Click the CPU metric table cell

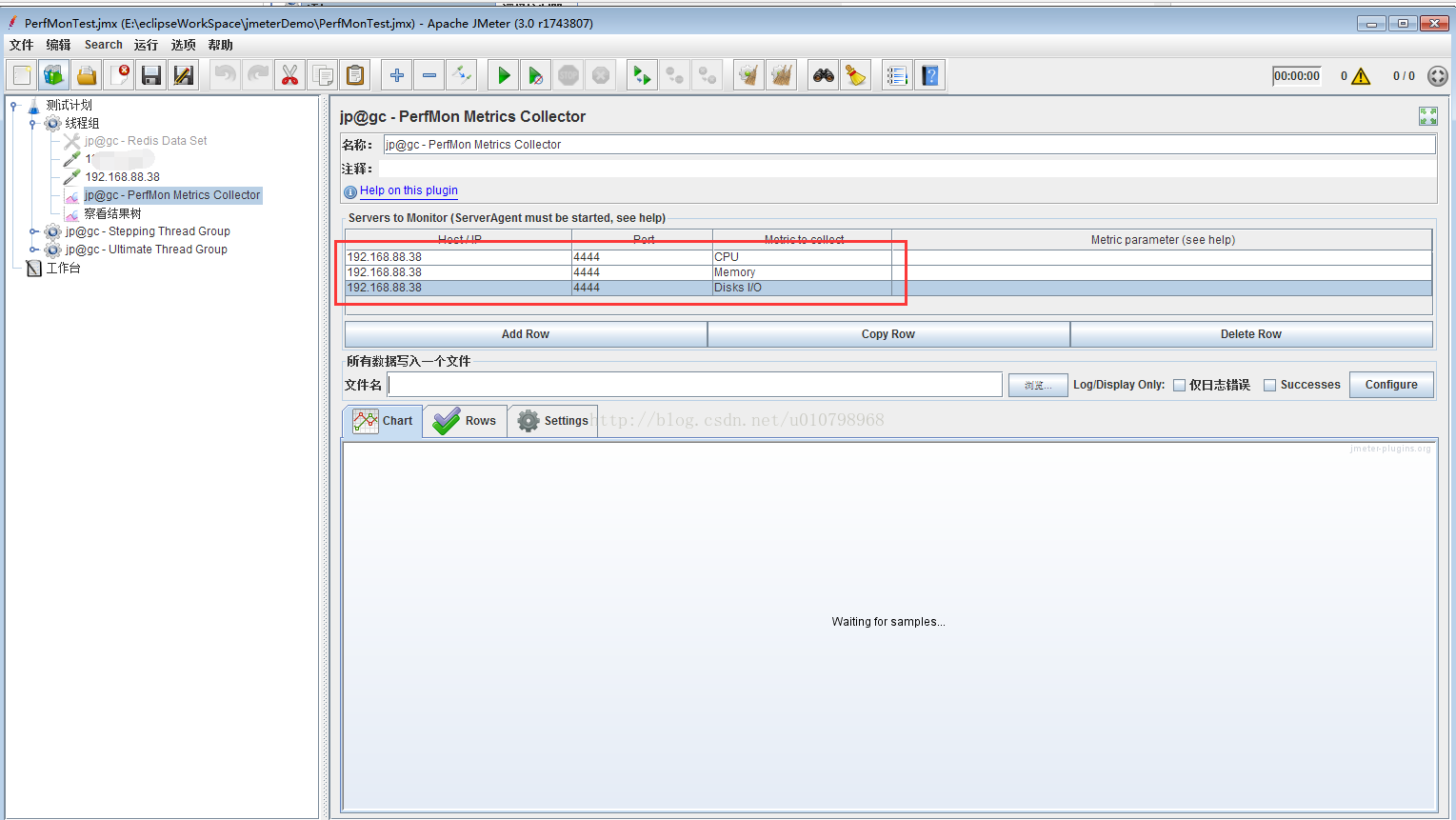(802, 257)
